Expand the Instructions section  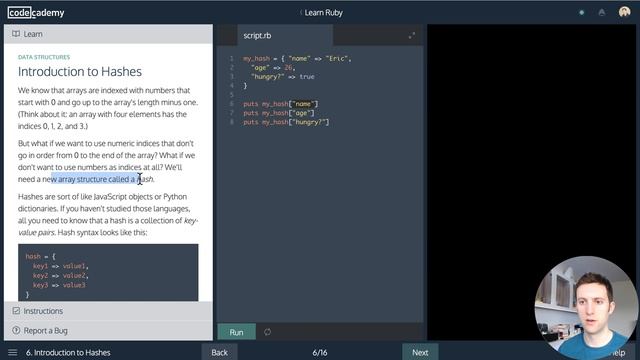tap(108, 311)
